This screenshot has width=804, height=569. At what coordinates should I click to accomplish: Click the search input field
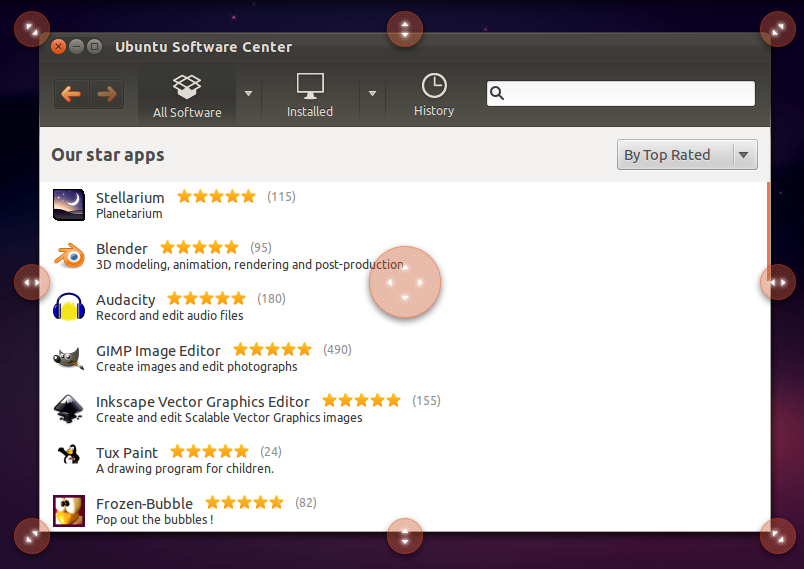click(x=620, y=93)
